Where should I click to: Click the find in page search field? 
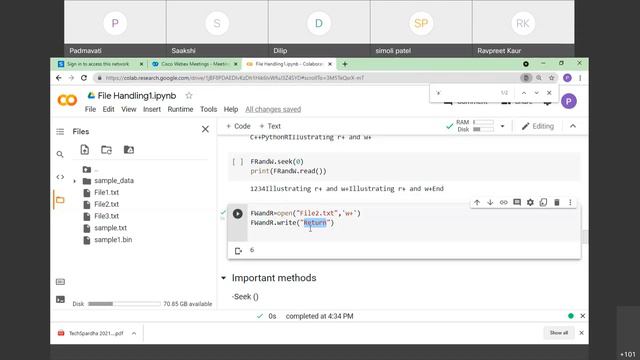coord(465,93)
